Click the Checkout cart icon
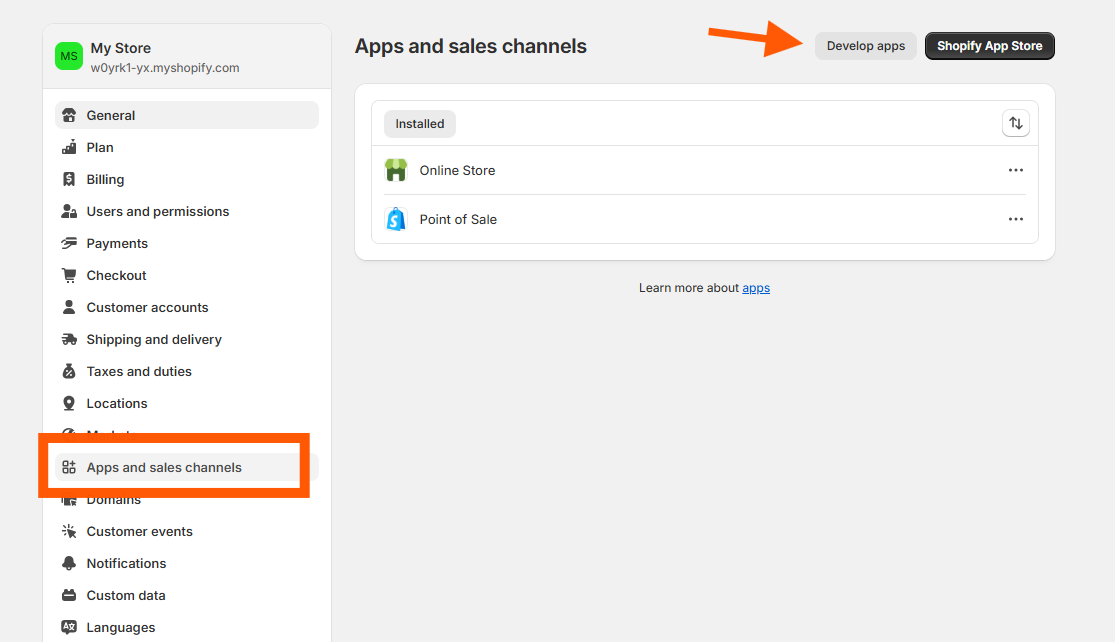Image resolution: width=1115 pixels, height=642 pixels. [x=69, y=275]
